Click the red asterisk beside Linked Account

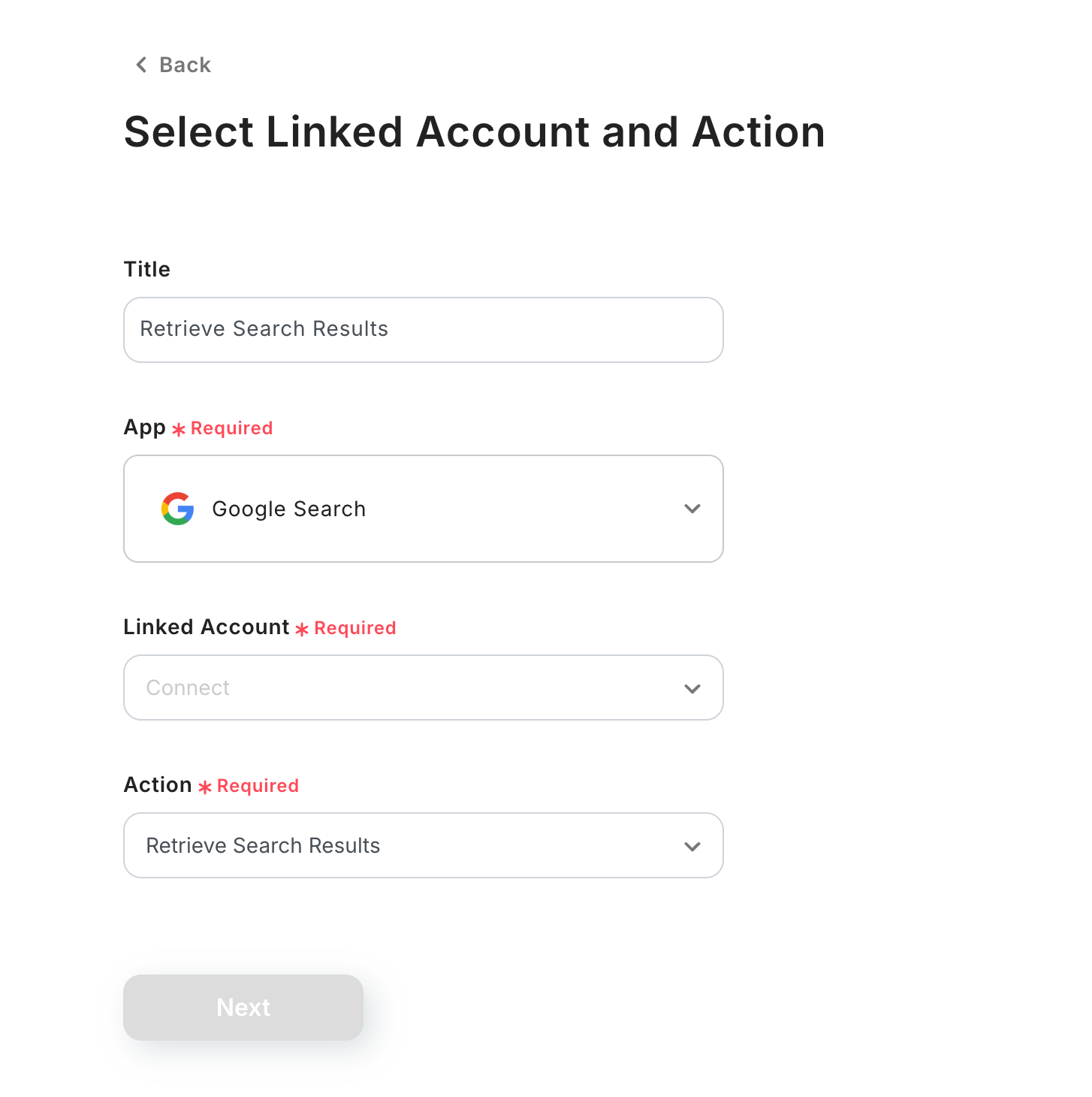click(302, 630)
